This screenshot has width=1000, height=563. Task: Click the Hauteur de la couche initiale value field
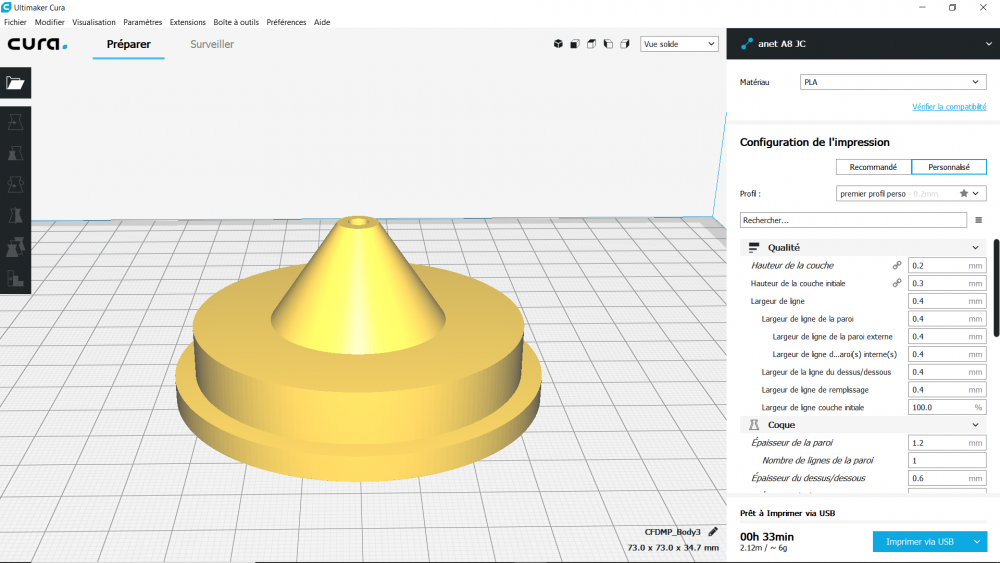click(x=947, y=283)
